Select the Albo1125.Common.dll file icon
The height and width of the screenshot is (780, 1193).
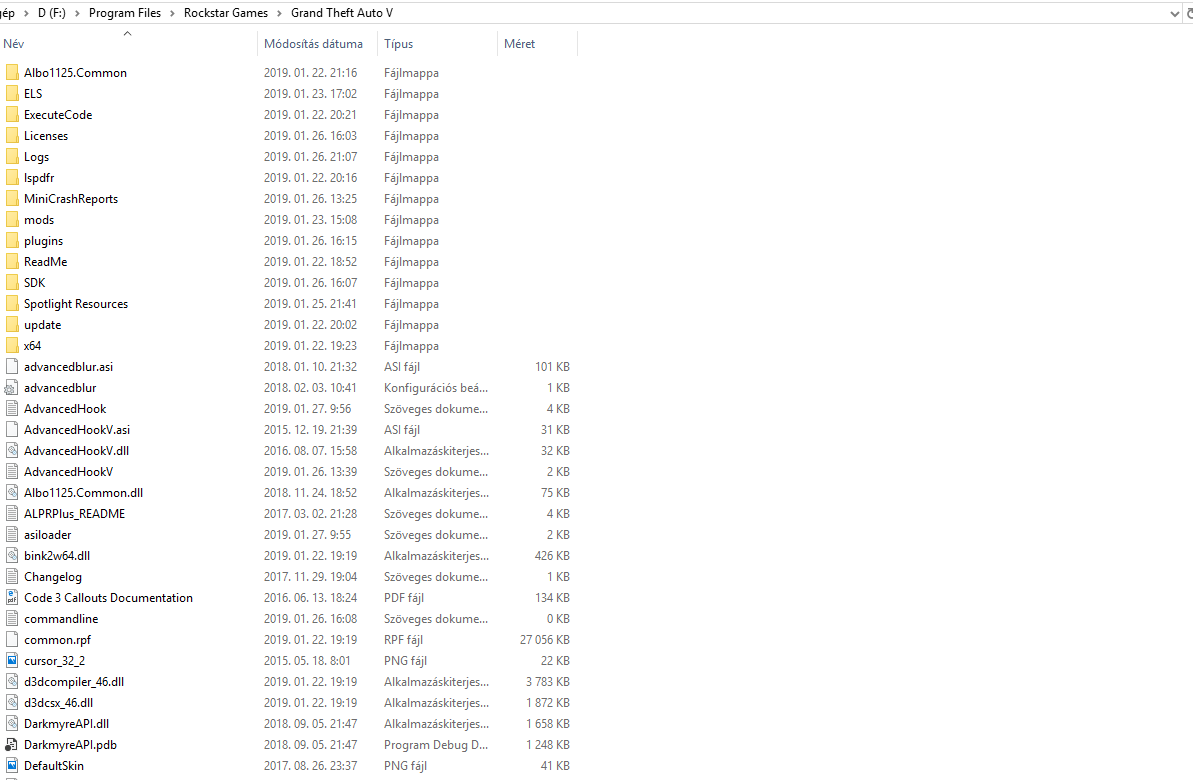pyautogui.click(x=11, y=492)
